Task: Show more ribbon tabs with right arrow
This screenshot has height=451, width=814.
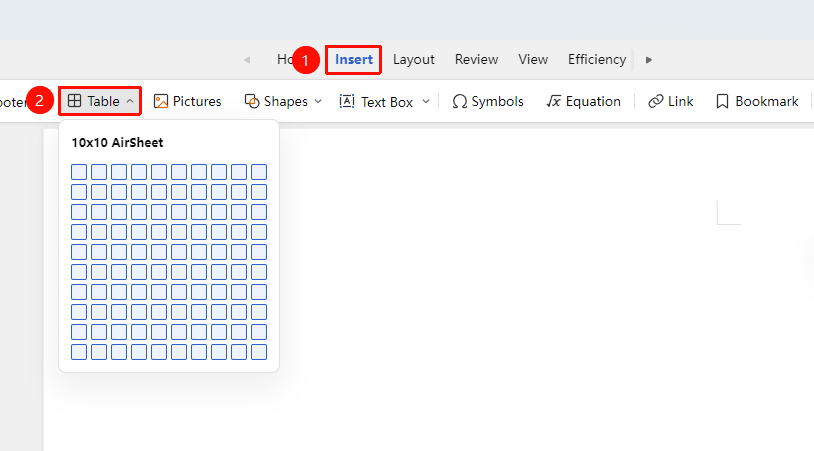Action: click(648, 60)
